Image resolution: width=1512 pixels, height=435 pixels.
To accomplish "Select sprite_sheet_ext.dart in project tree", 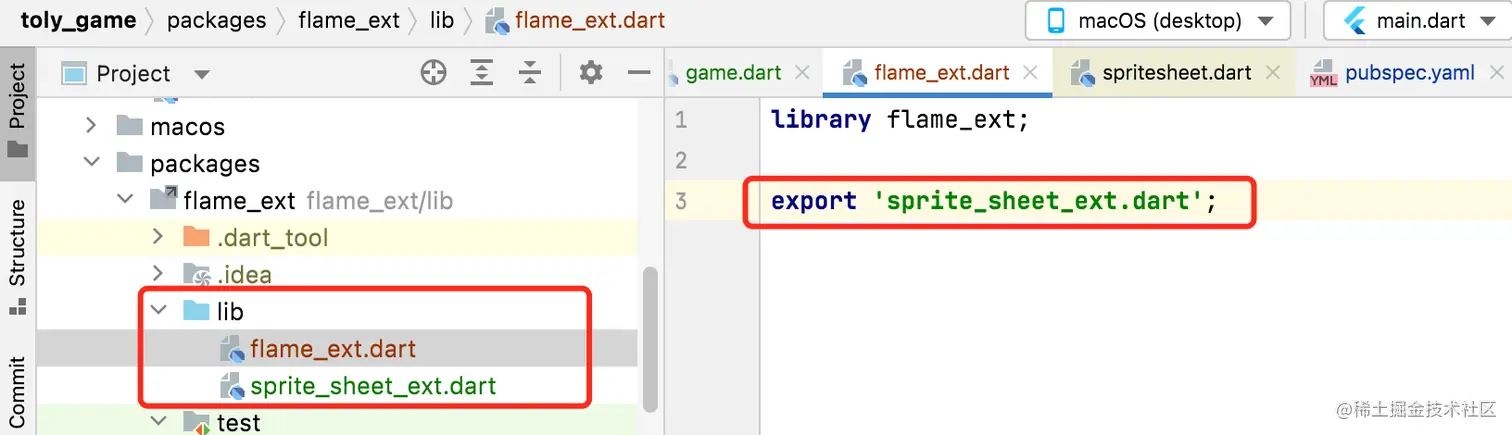I will pos(373,385).
